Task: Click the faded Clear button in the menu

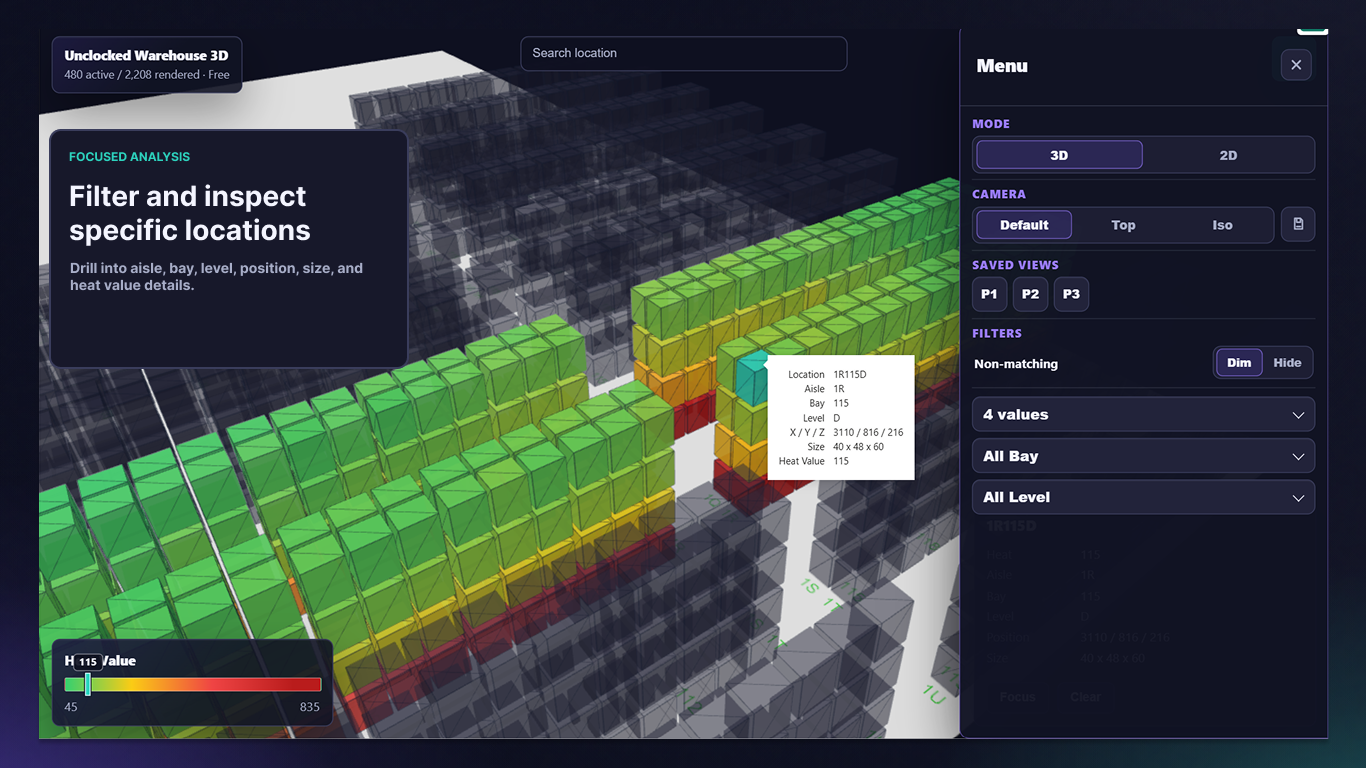Action: (x=1085, y=697)
